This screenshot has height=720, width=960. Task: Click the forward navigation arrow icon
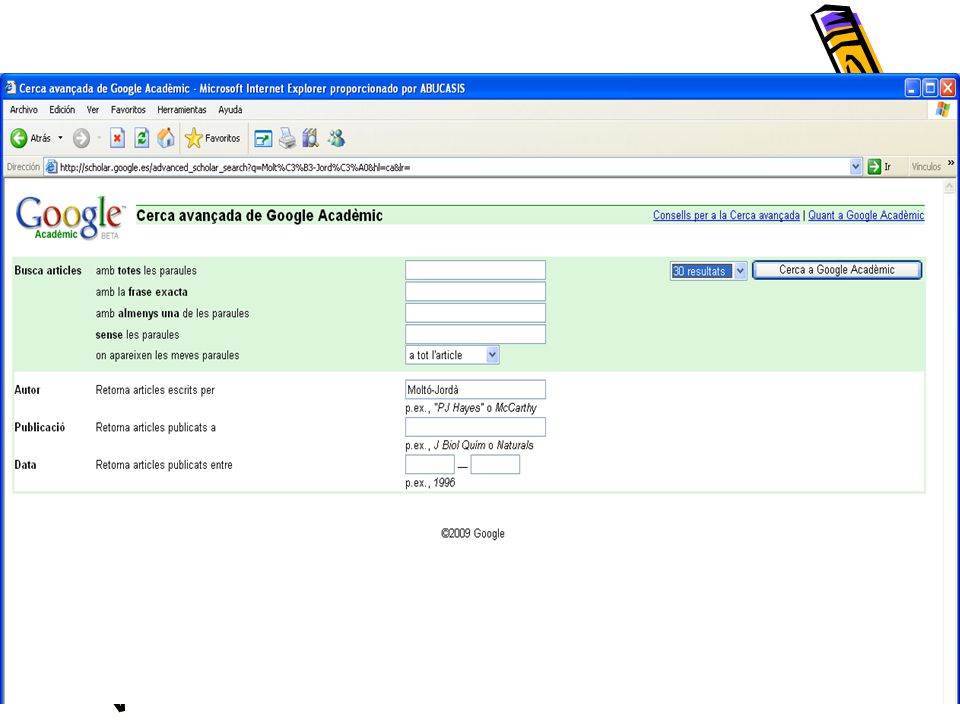click(81, 138)
